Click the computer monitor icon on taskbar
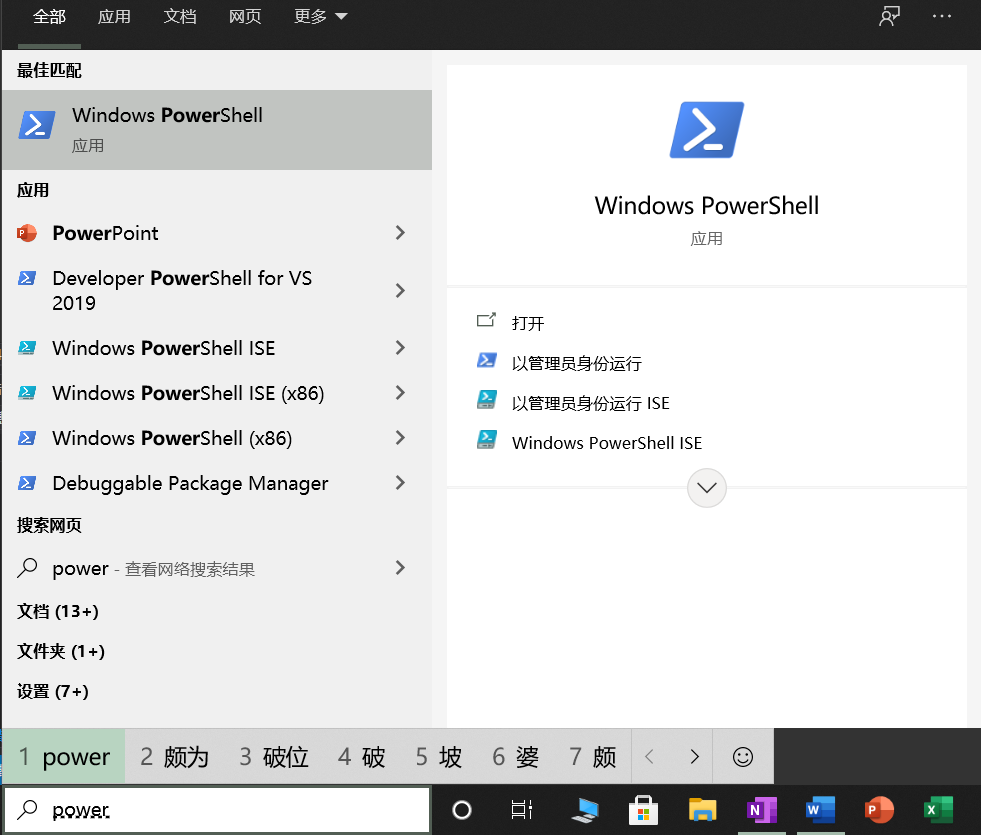This screenshot has width=981, height=835. click(585, 811)
